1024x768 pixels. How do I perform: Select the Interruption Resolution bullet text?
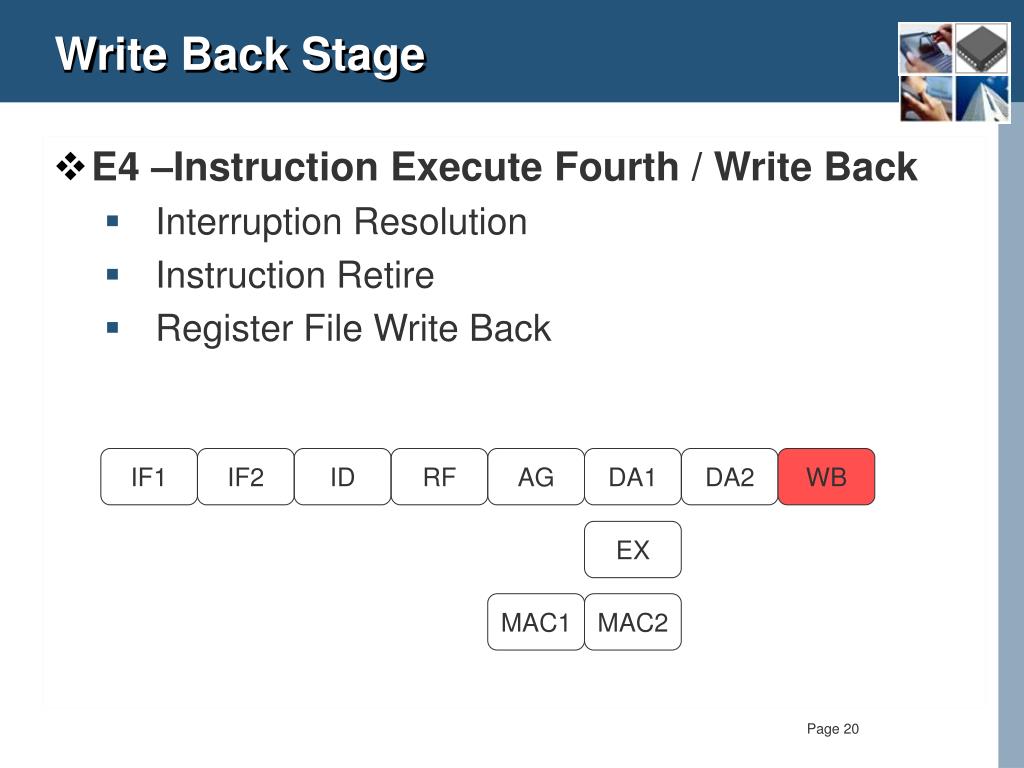tap(342, 222)
